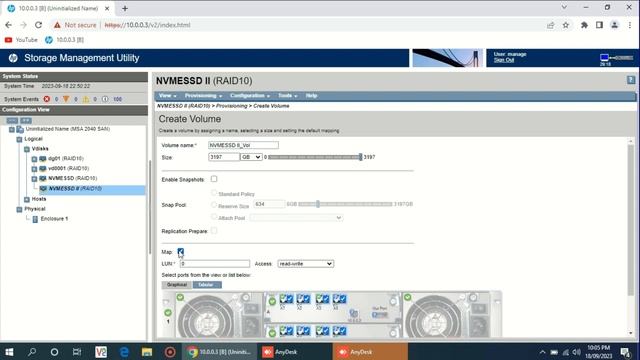Click the NVMESSD vdisk icon
This screenshot has height=360, width=640.
pos(43,178)
